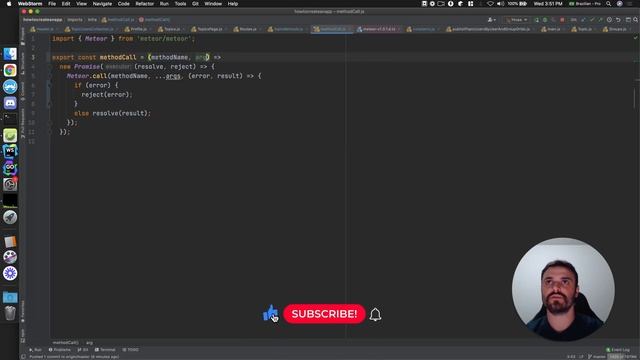Viewport: 640px width, 360px height.
Task: Switch to the Topics.js editor tab
Action: (171, 29)
